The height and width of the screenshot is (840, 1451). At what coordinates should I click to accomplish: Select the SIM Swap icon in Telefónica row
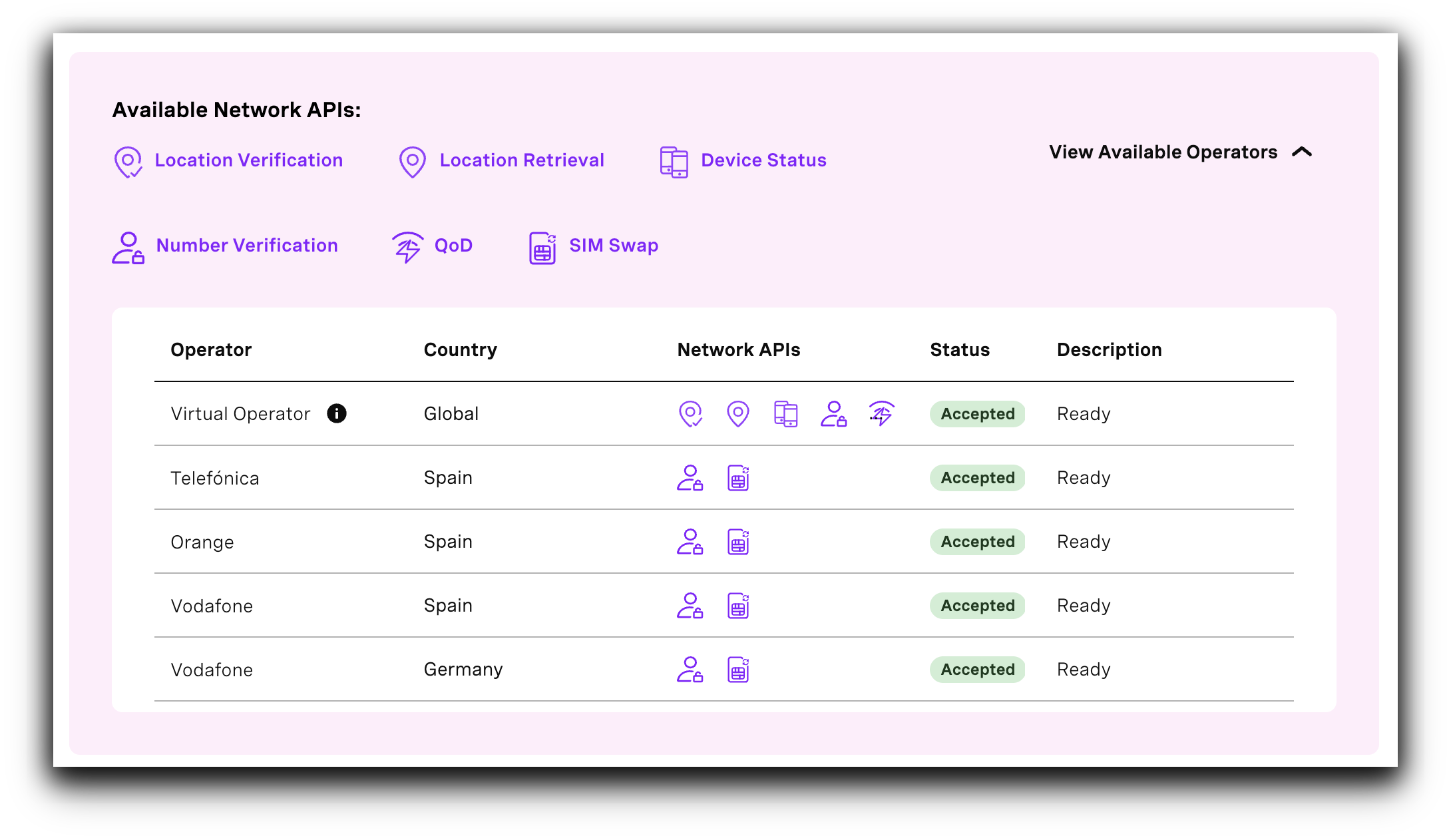[738, 477]
